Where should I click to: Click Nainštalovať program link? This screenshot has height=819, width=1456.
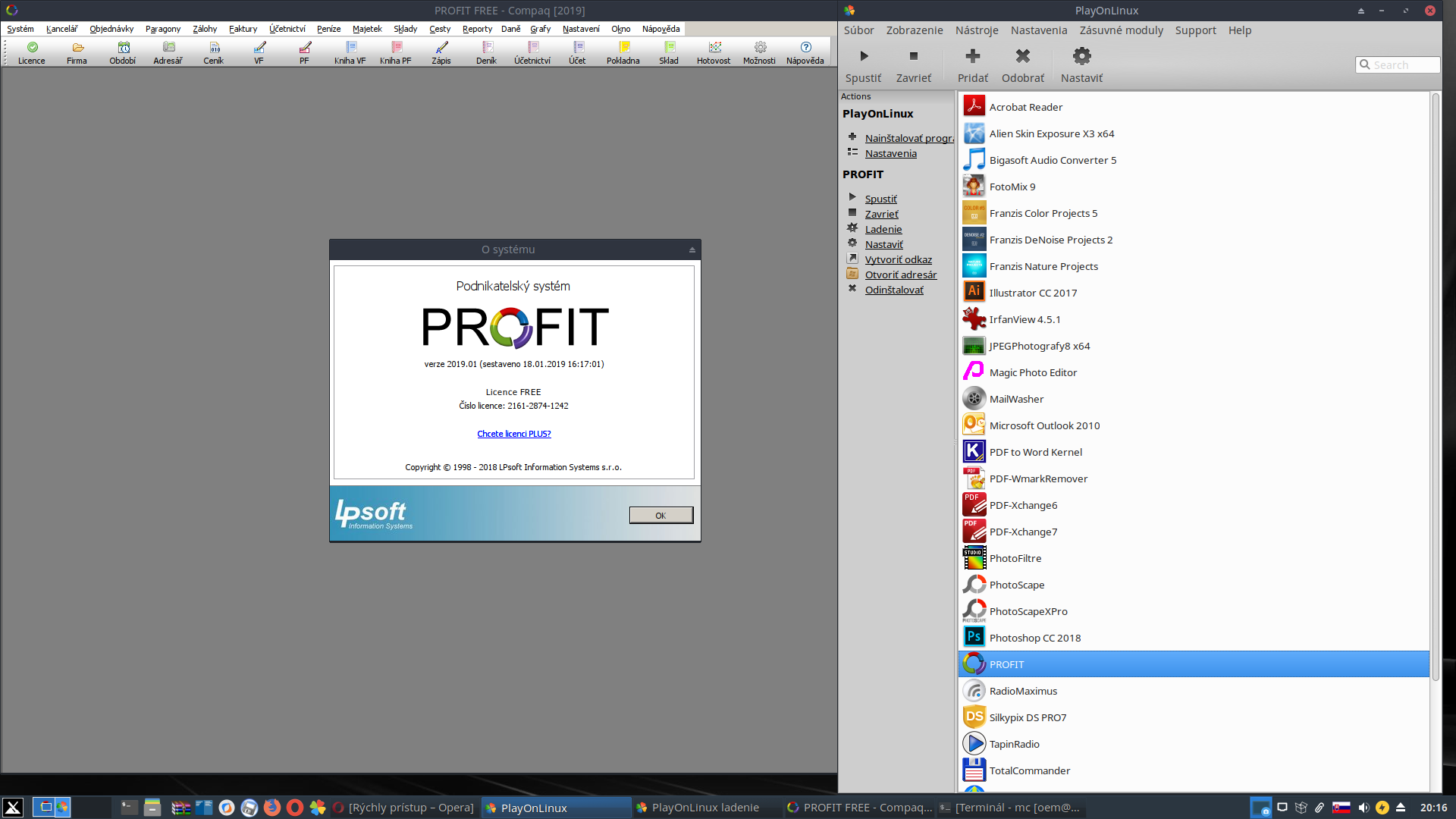(909, 138)
